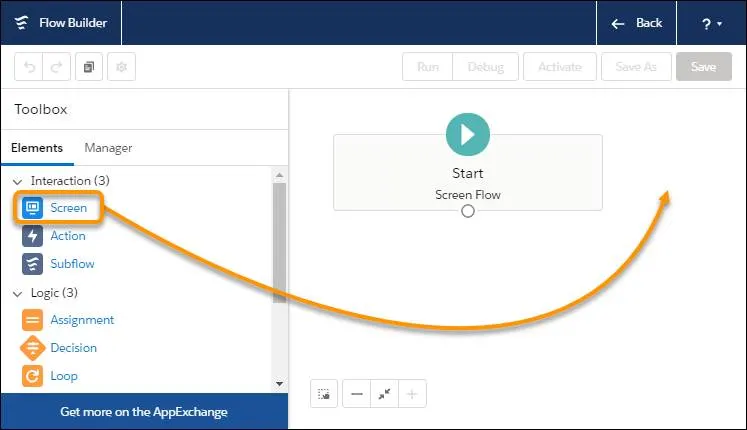Click toolbox scrollbar up arrow
The width and height of the screenshot is (747, 430).
pos(280,175)
